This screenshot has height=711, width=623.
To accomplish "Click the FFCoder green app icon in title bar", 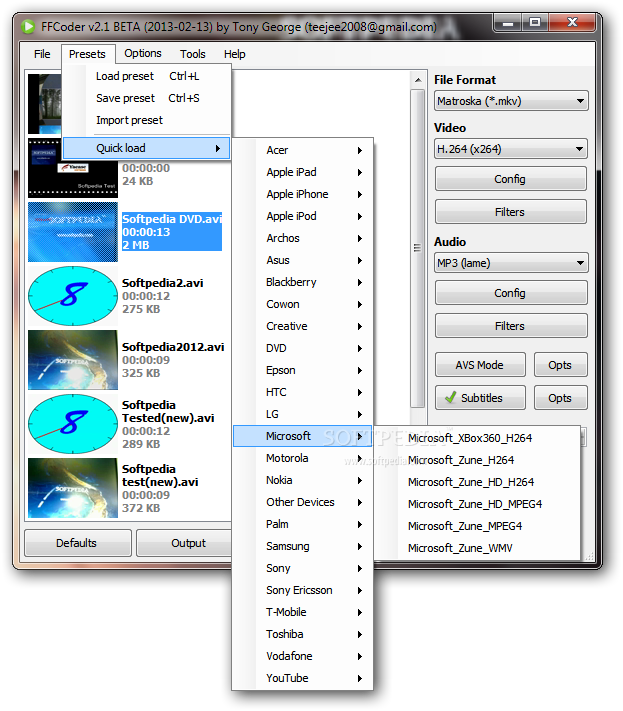I will point(28,27).
